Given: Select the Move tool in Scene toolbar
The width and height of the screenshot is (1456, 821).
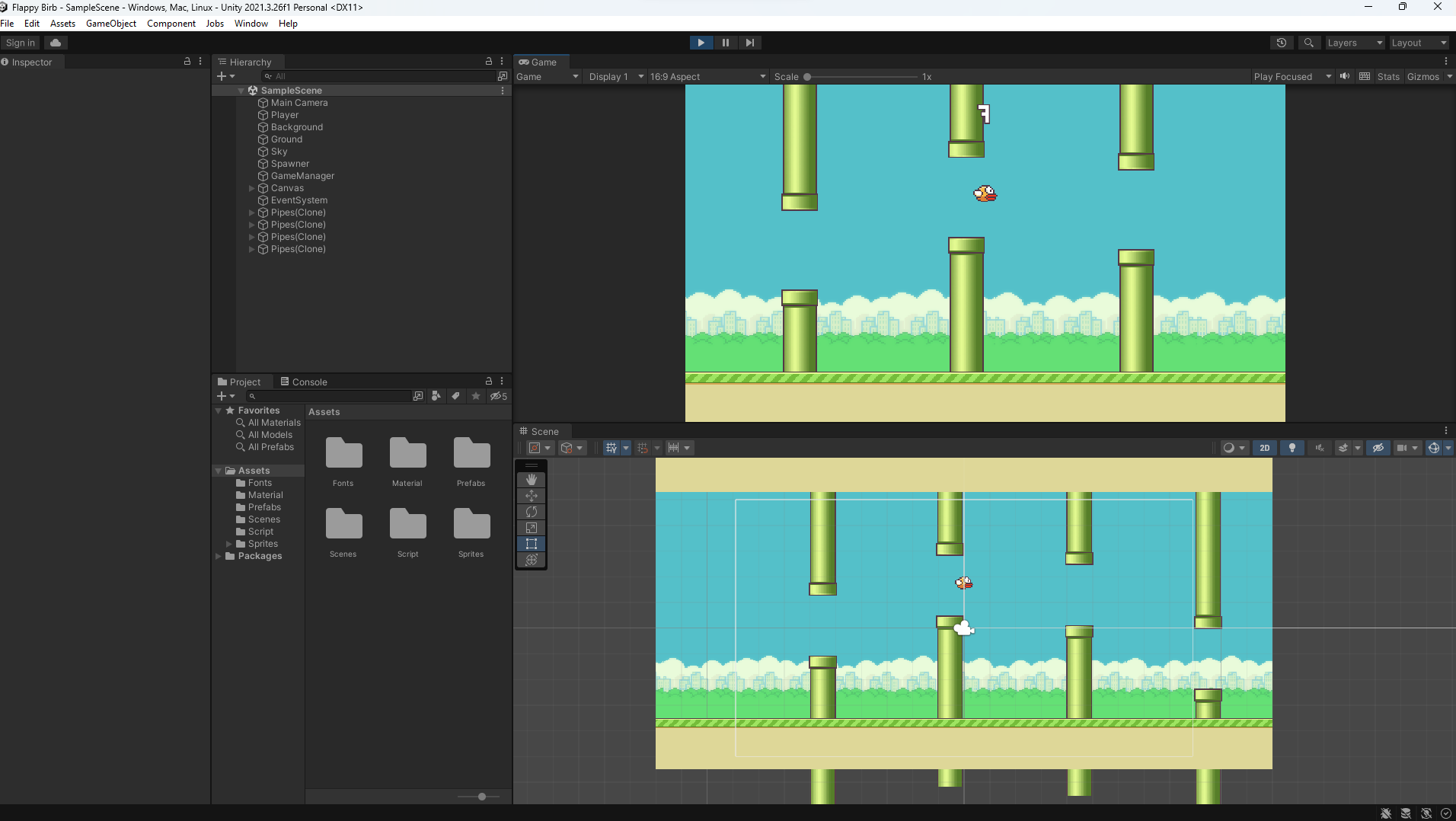Looking at the screenshot, I should (x=532, y=496).
